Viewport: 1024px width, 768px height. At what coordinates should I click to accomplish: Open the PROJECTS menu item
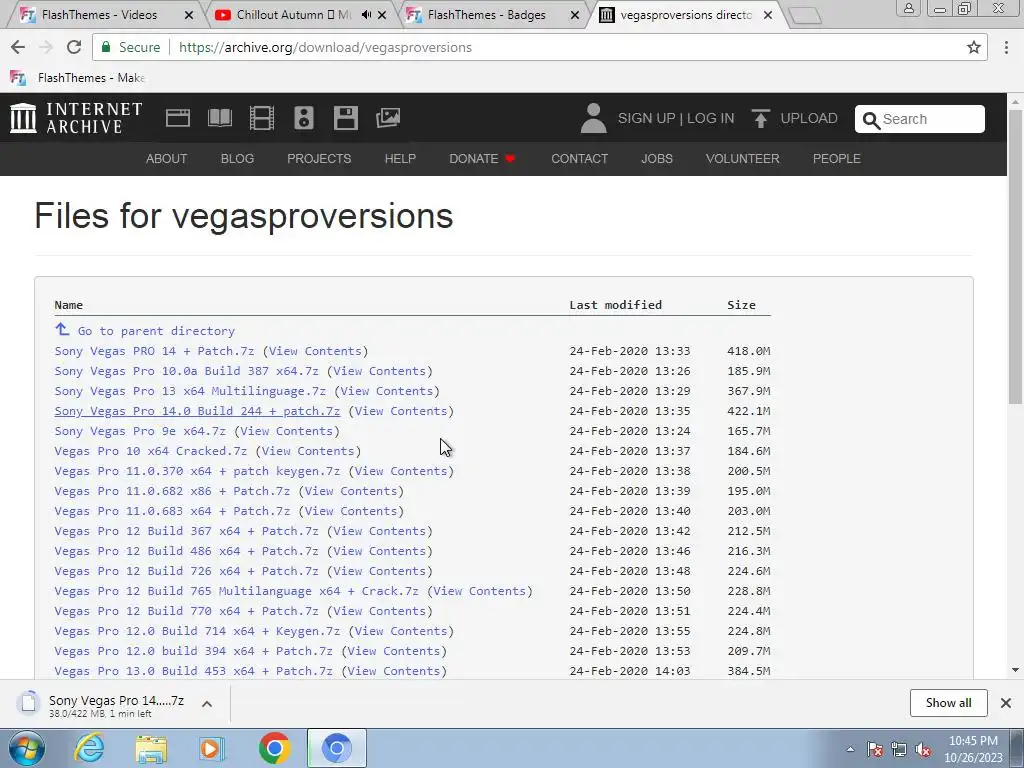coord(319,159)
